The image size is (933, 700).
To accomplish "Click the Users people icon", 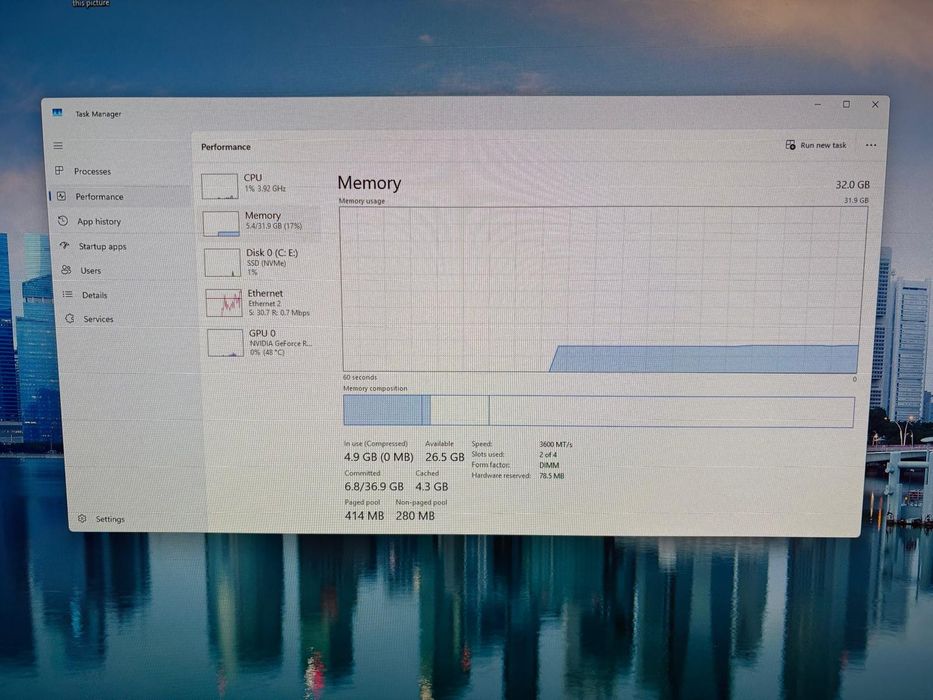I will point(66,270).
